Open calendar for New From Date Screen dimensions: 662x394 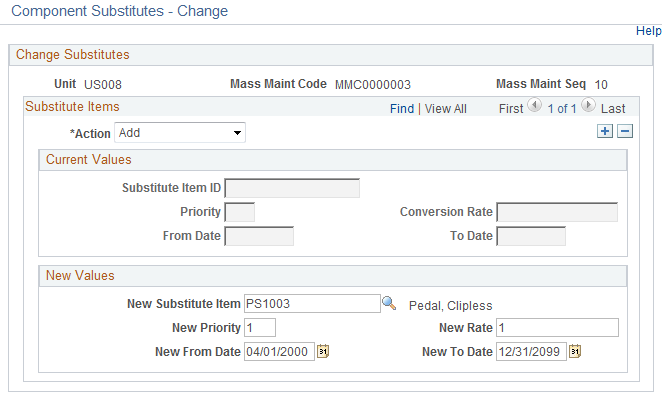click(x=323, y=351)
